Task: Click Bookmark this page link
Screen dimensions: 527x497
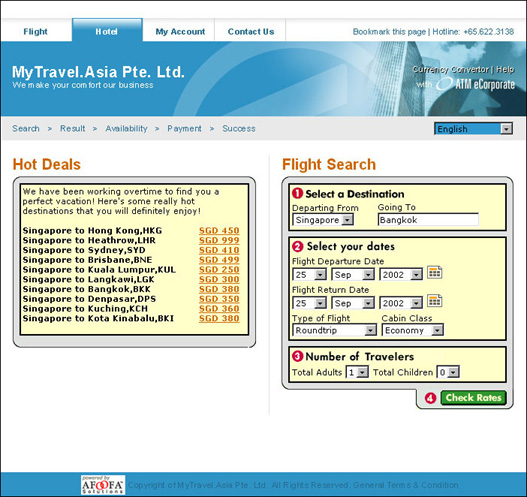Action: pyautogui.click(x=389, y=32)
